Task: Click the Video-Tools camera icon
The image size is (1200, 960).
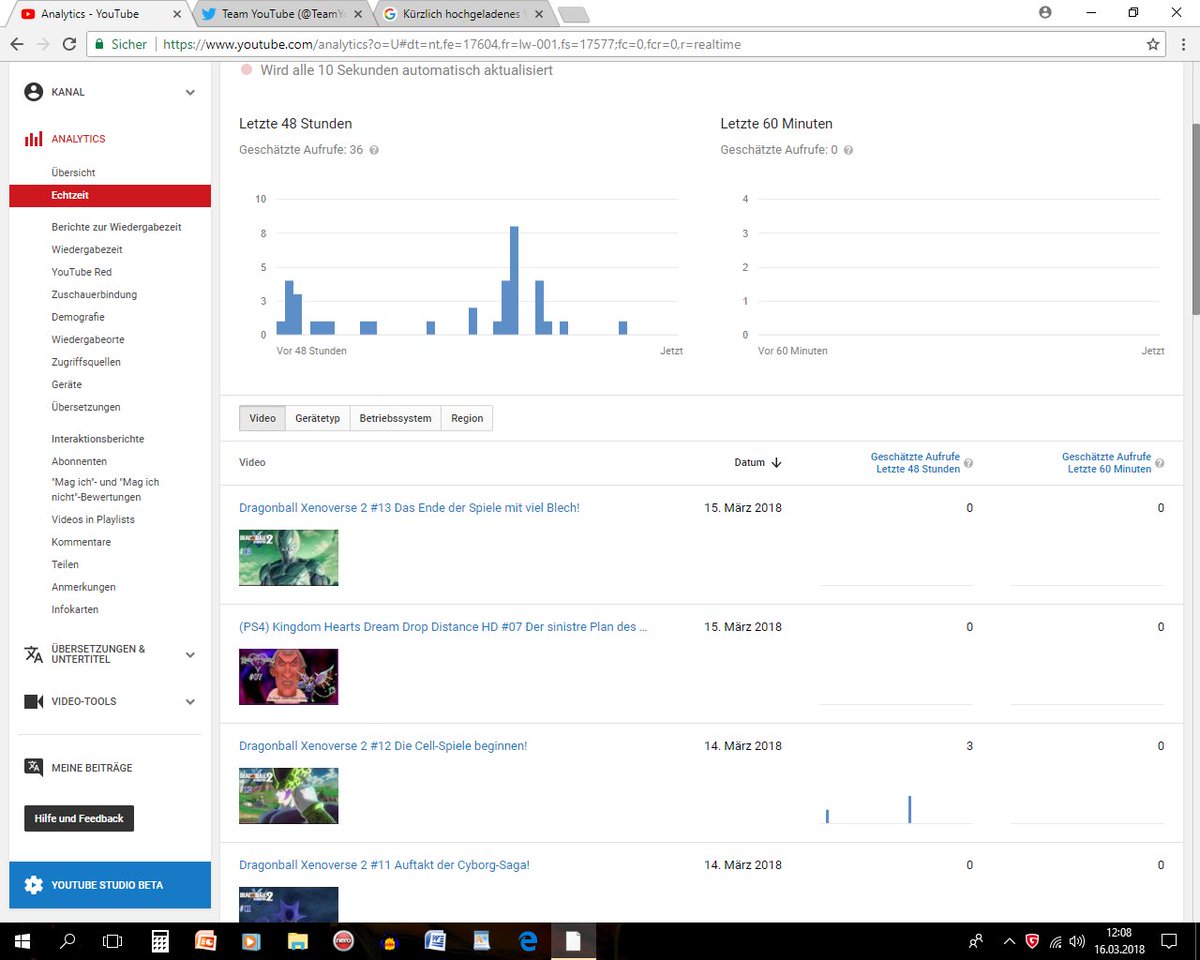Action: [34, 702]
